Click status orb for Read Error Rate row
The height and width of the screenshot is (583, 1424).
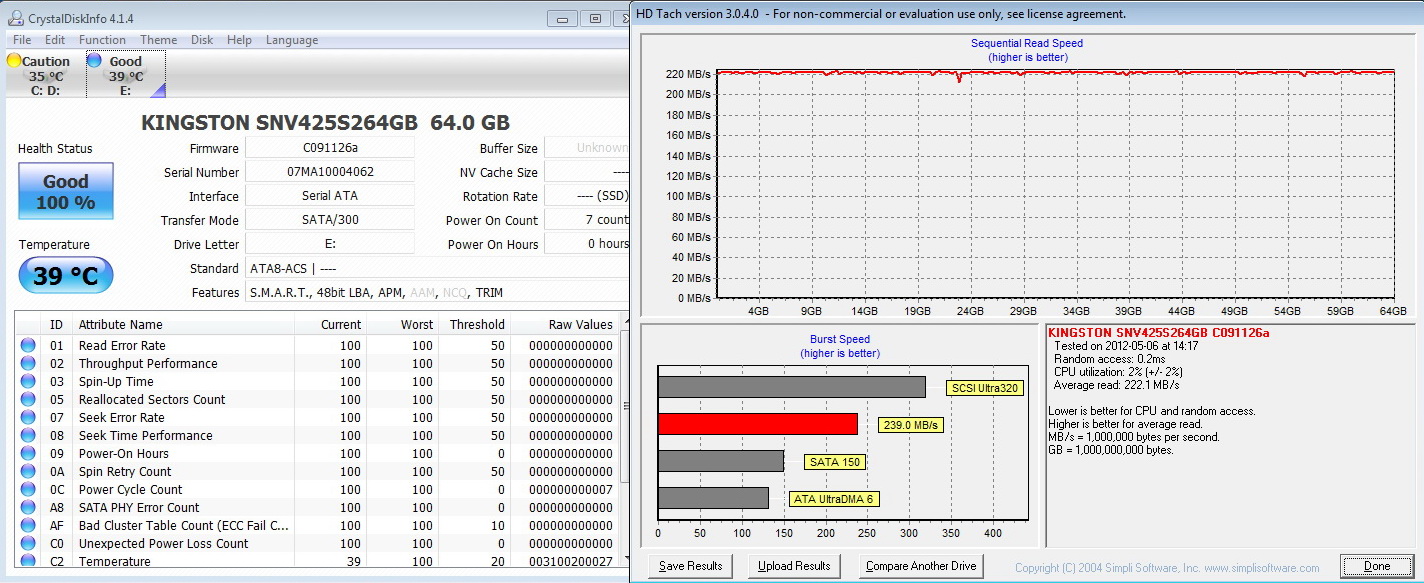pyautogui.click(x=28, y=346)
